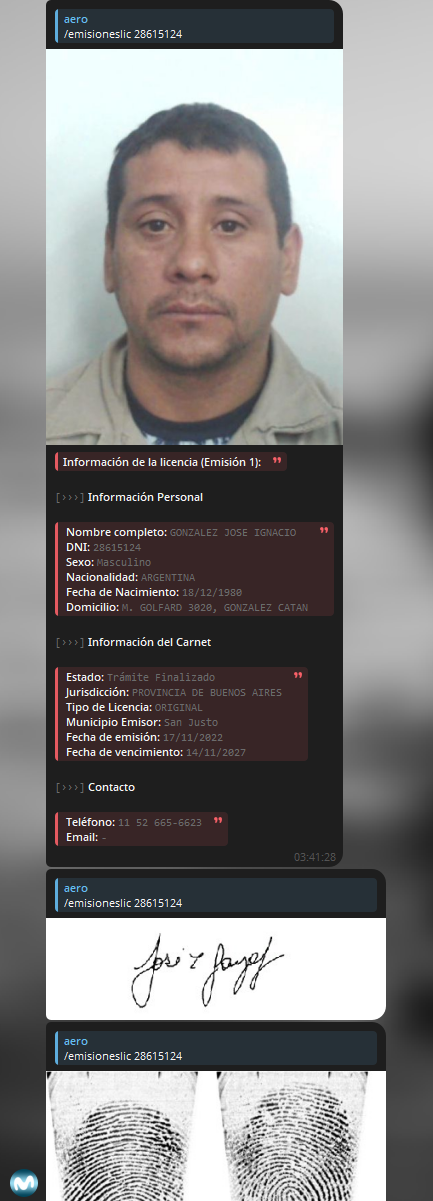Image resolution: width=433 pixels, height=1201 pixels.
Task: Open the handwritten signature image
Action: (216, 966)
